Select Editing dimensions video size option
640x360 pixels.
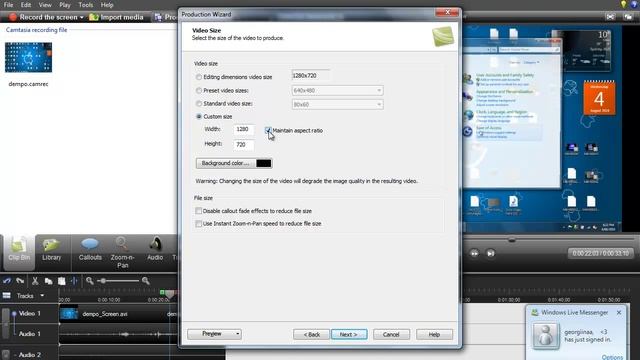199,77
